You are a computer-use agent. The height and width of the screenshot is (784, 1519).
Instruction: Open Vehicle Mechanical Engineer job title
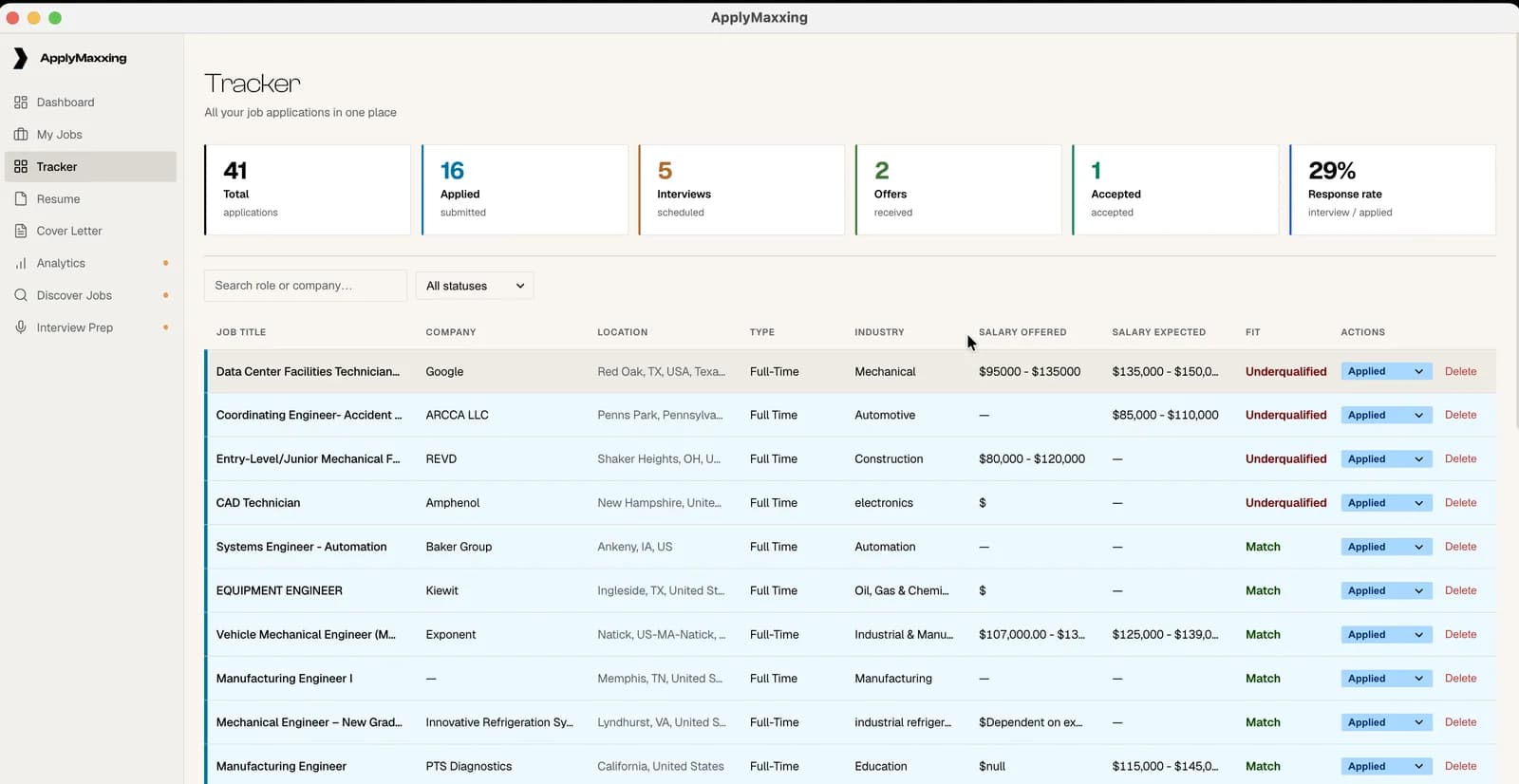[306, 634]
